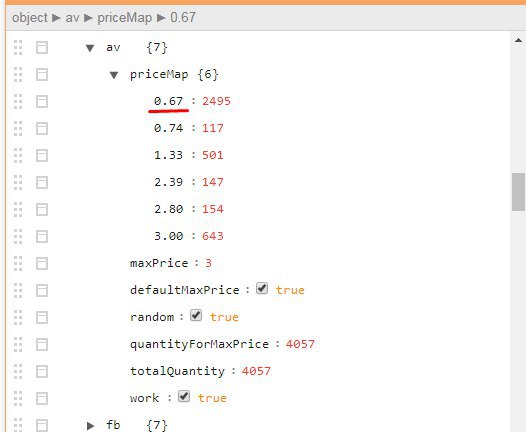Image resolution: width=526 pixels, height=432 pixels.
Task: Click drag handle on the 2.80 row
Action: pos(18,210)
